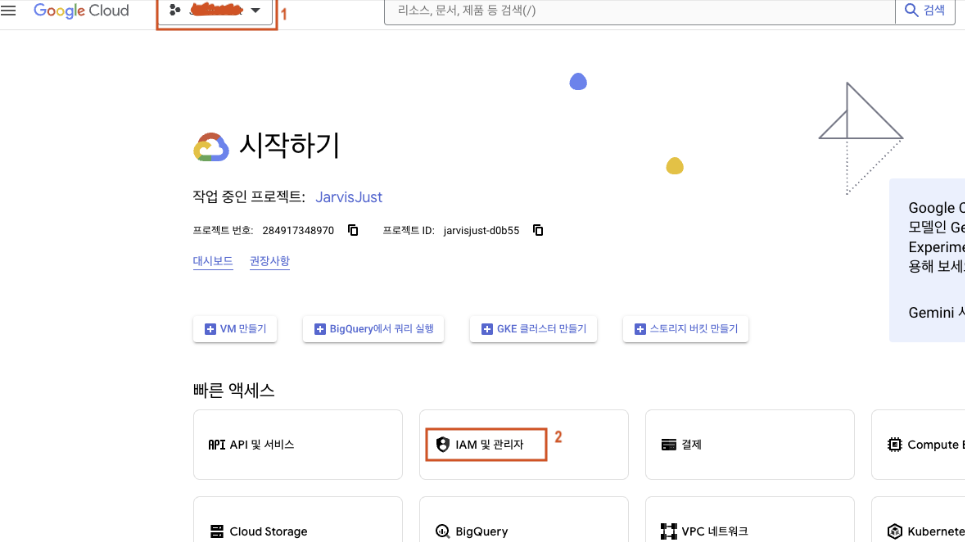The width and height of the screenshot is (965, 542).
Task: Open the JarvisJust project link
Action: [349, 197]
